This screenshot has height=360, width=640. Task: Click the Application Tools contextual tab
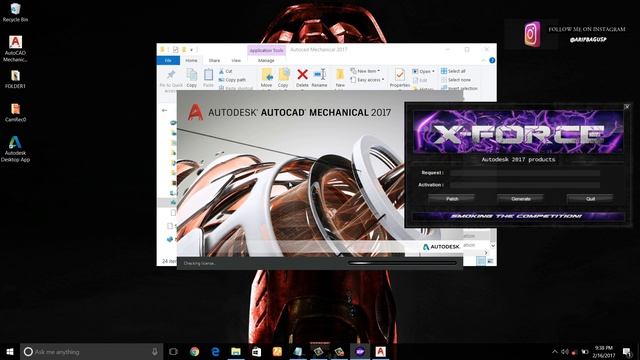coord(266,50)
